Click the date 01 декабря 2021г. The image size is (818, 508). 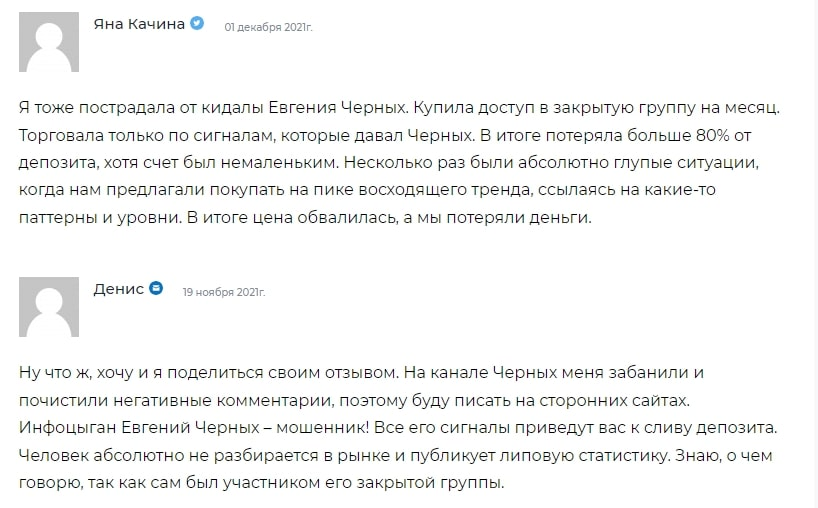pos(268,27)
